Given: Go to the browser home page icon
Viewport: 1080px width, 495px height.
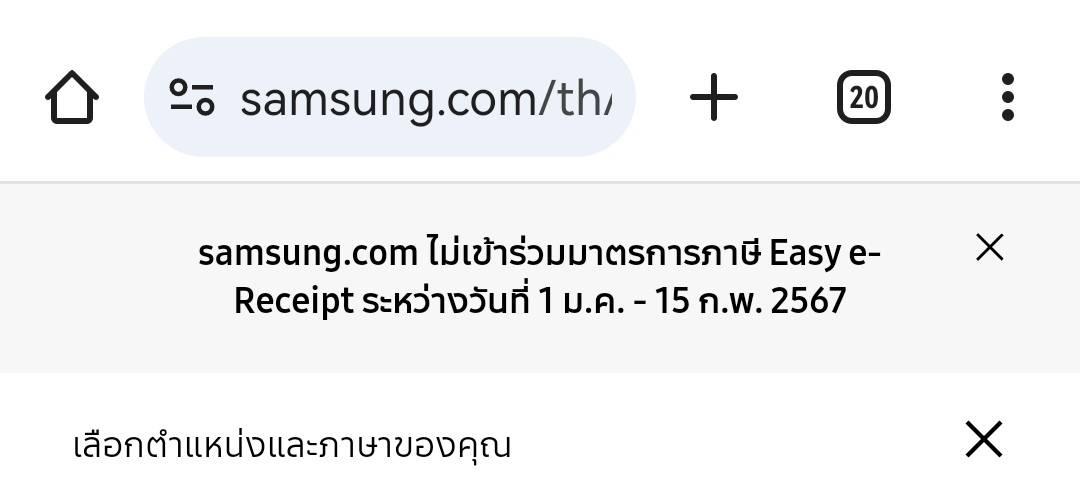Looking at the screenshot, I should [72, 97].
